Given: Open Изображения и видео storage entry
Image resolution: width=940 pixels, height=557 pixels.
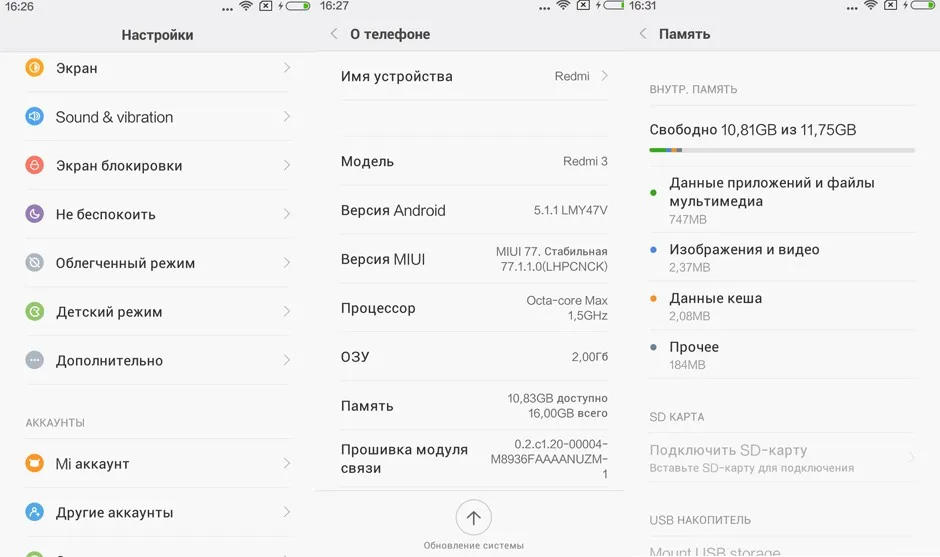Looking at the screenshot, I should tap(782, 257).
